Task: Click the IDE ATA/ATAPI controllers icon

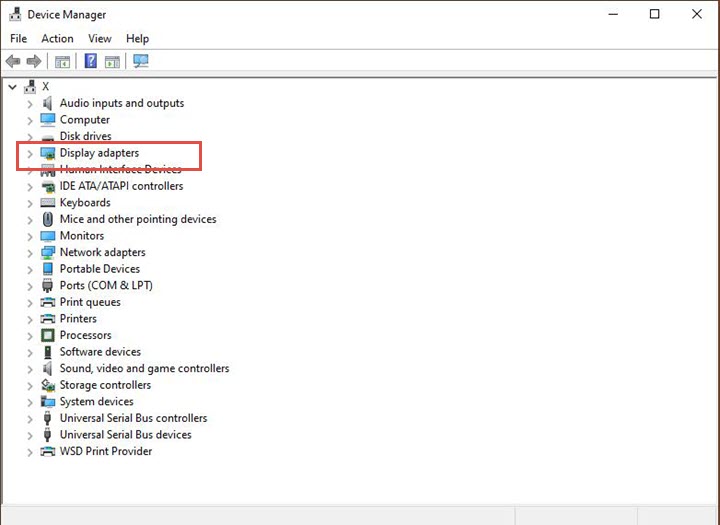Action: [x=48, y=186]
